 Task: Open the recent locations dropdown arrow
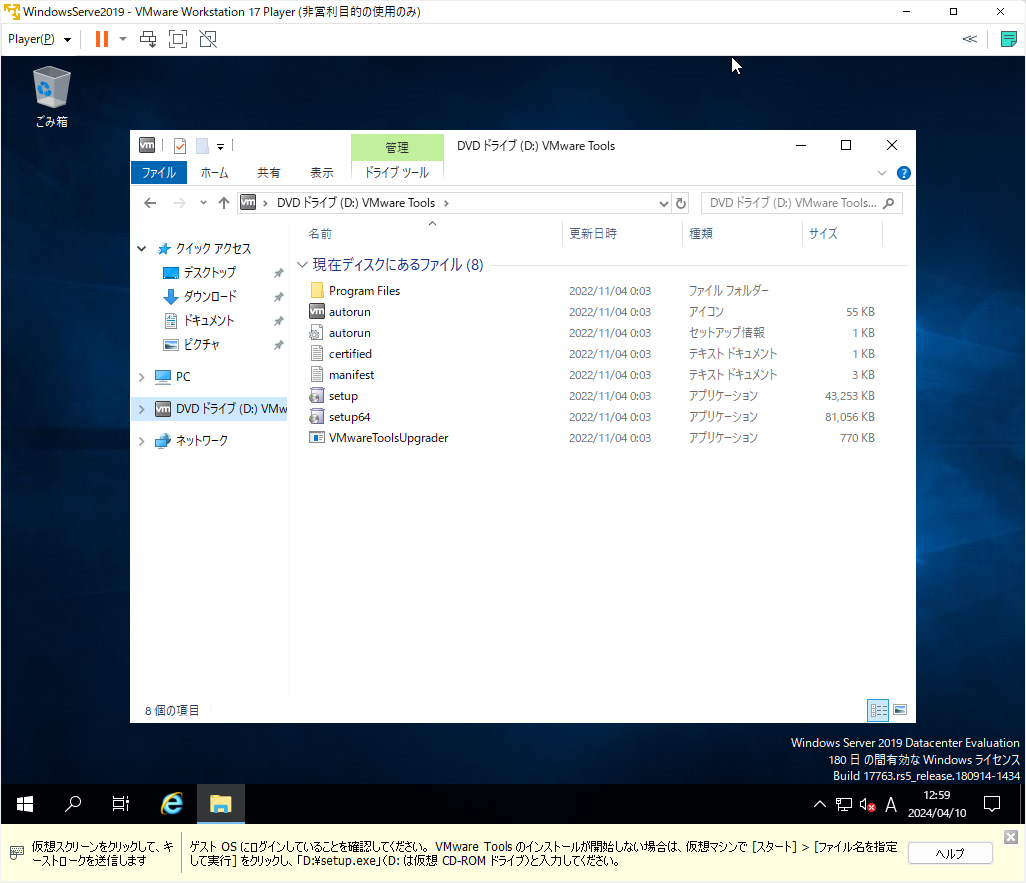(203, 203)
